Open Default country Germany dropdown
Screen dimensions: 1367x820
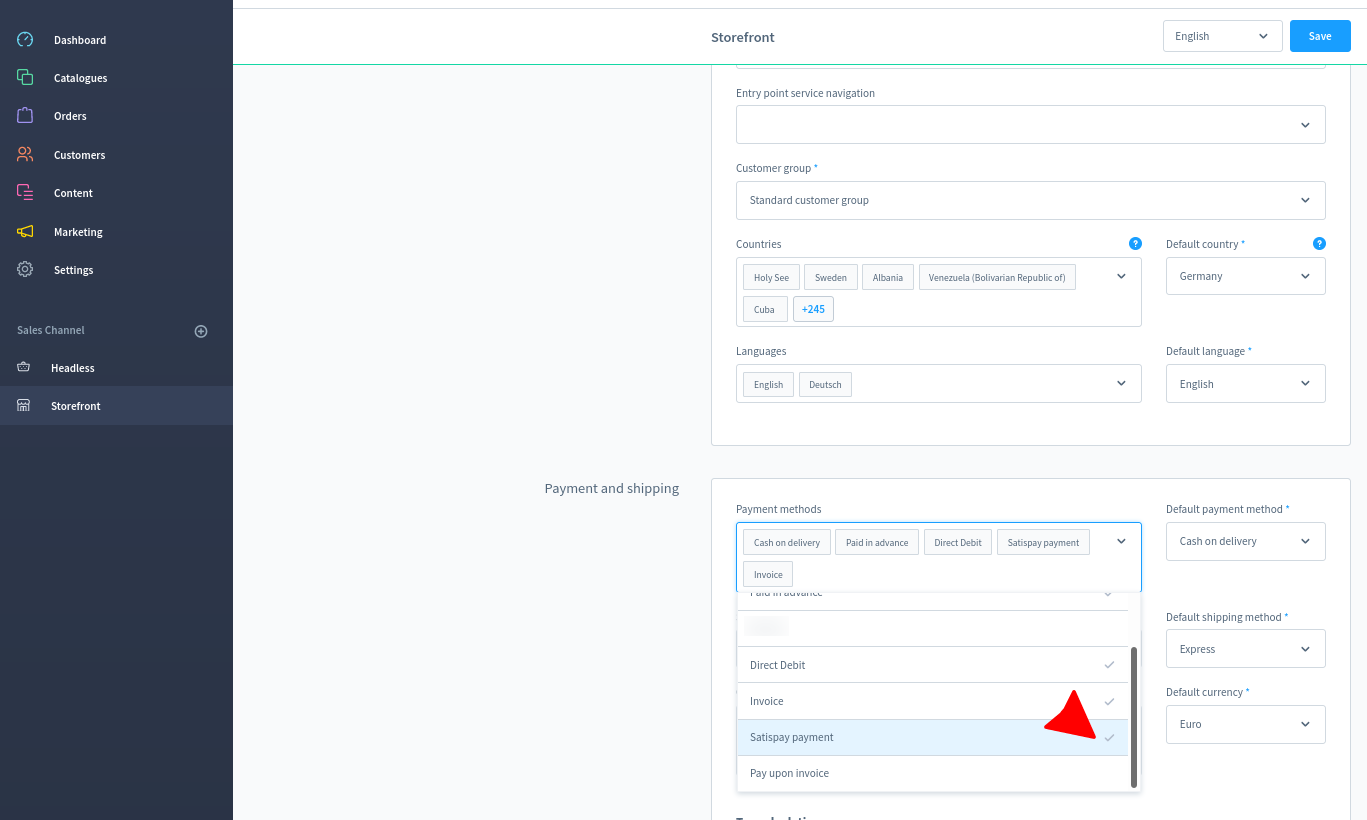[x=1246, y=276]
